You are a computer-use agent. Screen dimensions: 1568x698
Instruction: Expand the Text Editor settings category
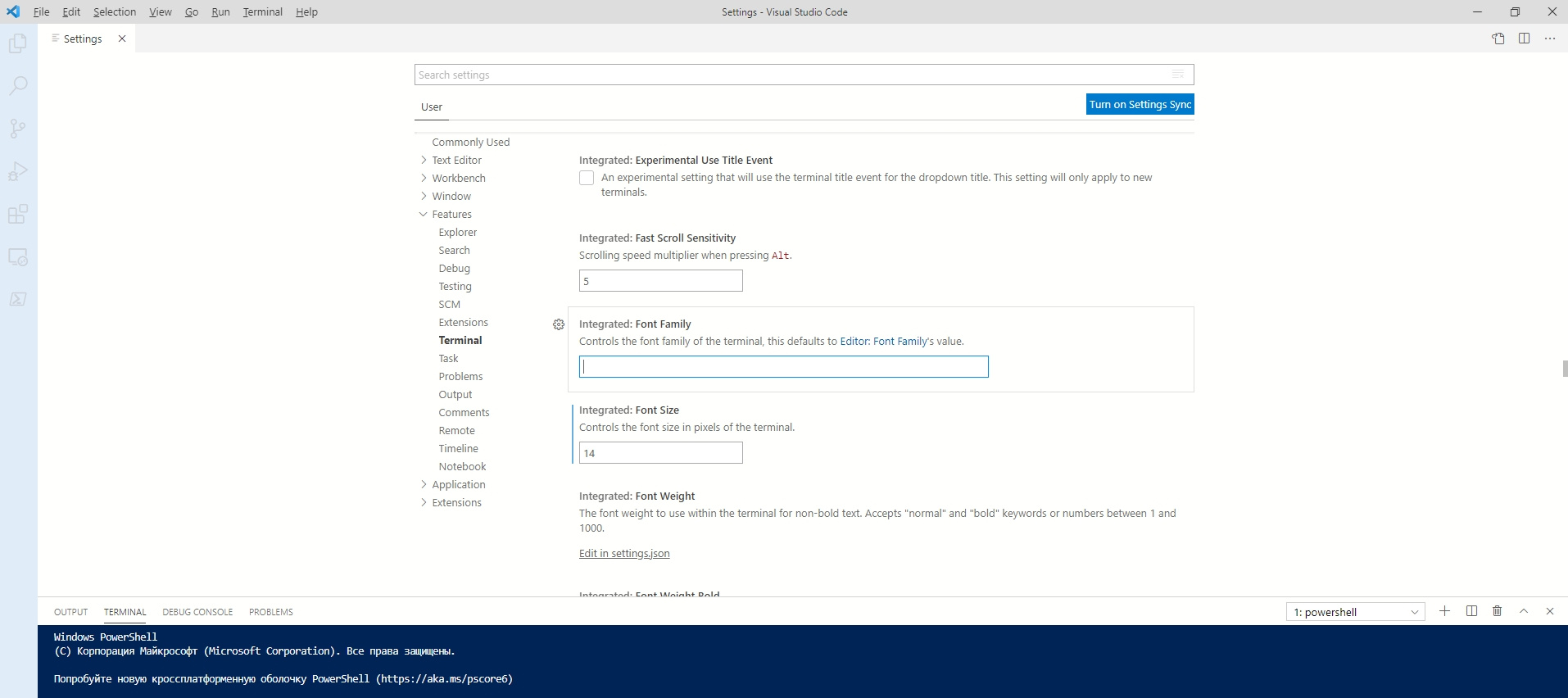pos(424,160)
